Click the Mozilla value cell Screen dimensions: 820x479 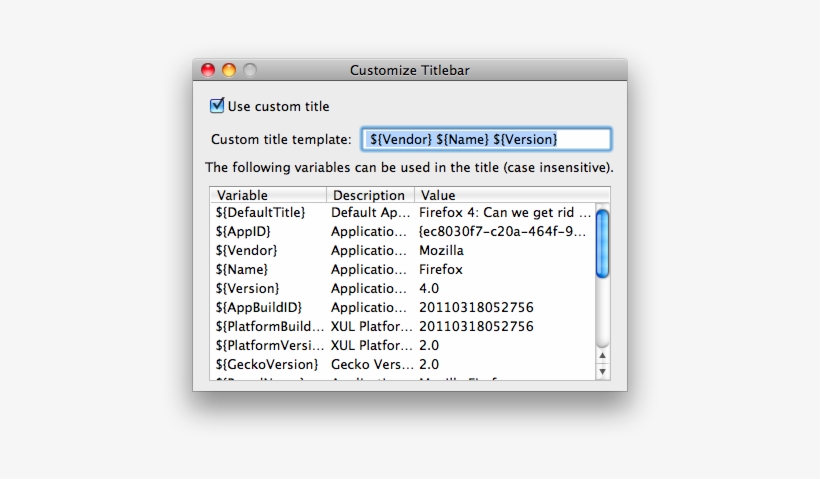(x=441, y=250)
